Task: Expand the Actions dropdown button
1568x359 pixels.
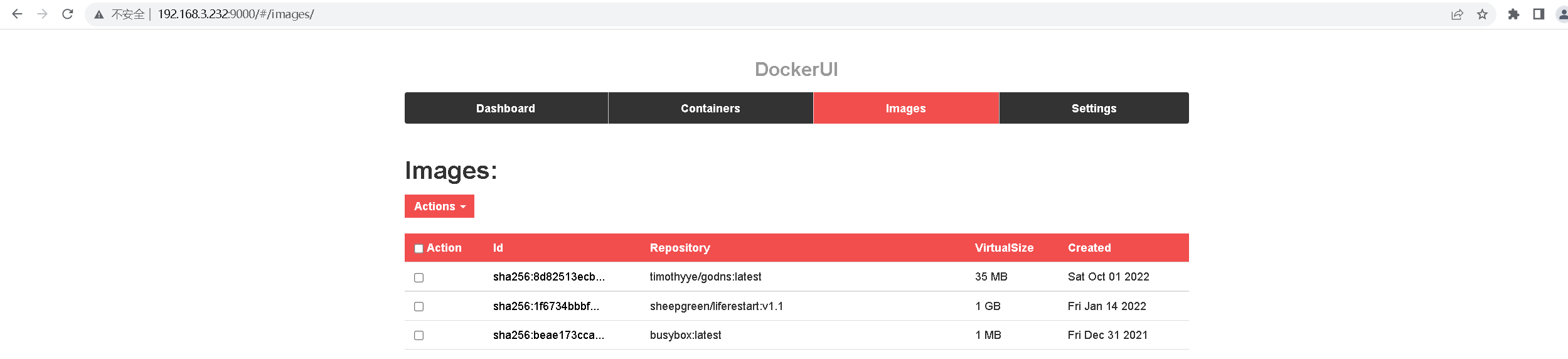Action: (x=439, y=206)
